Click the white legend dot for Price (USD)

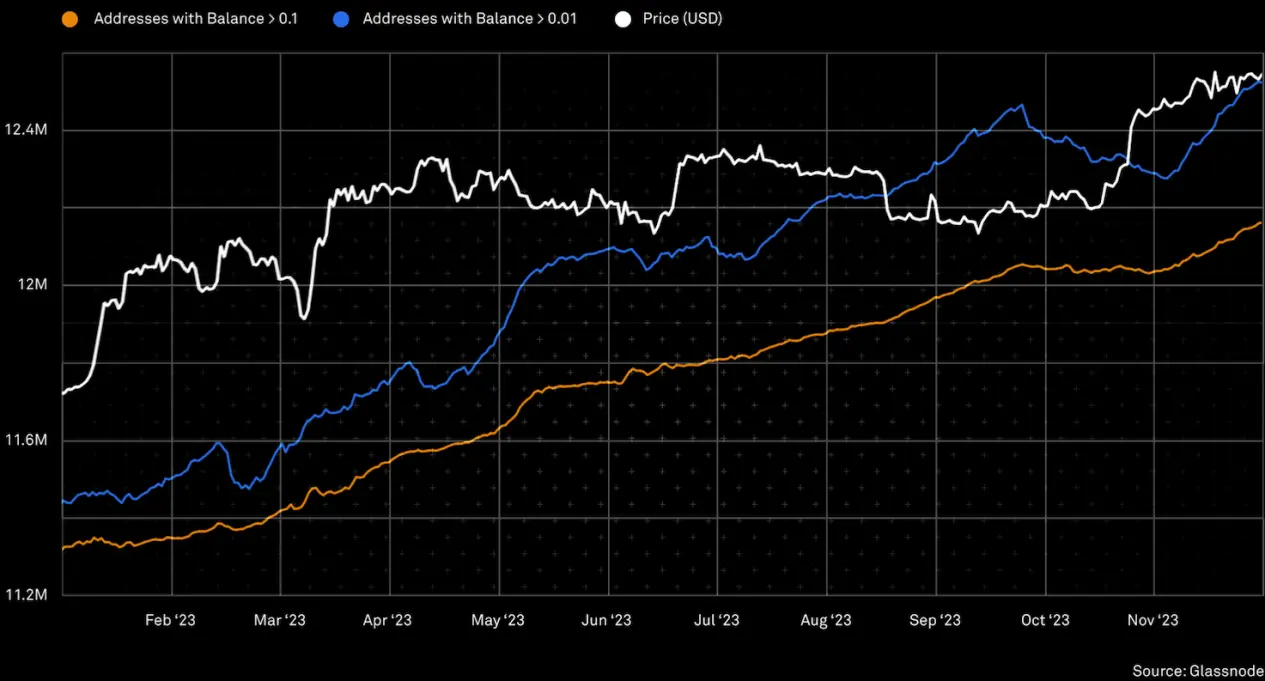point(623,18)
